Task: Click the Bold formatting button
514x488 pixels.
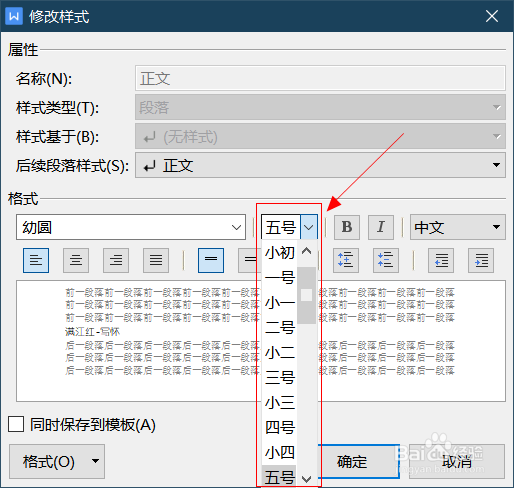Action: pos(347,227)
